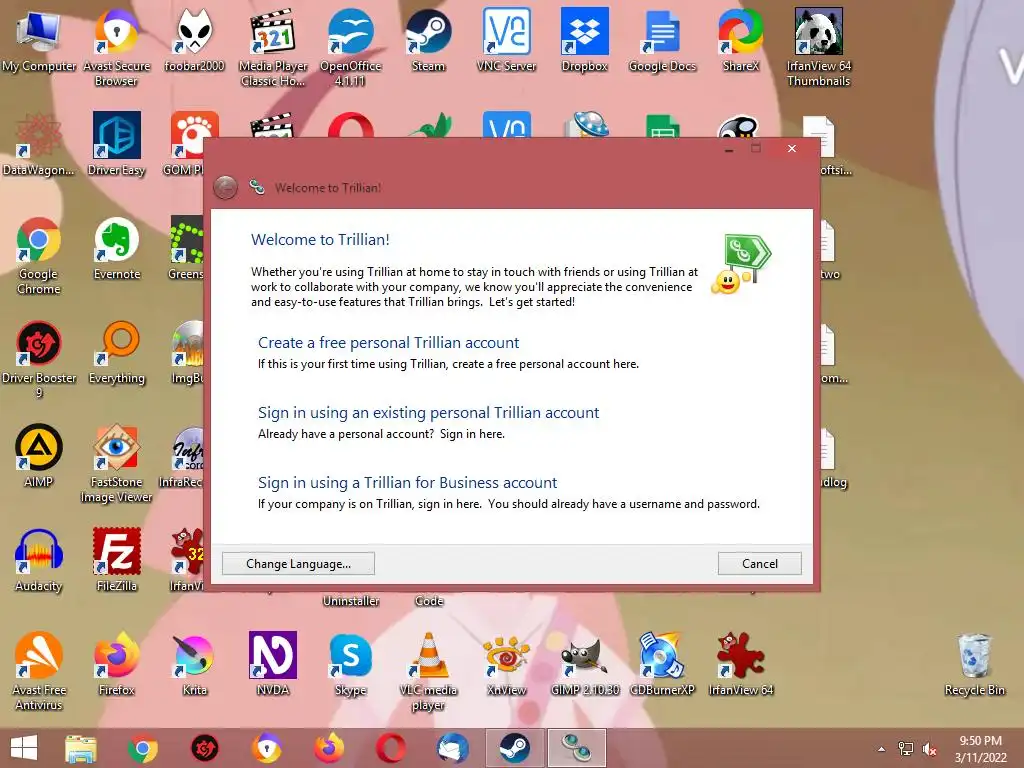Select the Everything search desktop icon

(116, 353)
